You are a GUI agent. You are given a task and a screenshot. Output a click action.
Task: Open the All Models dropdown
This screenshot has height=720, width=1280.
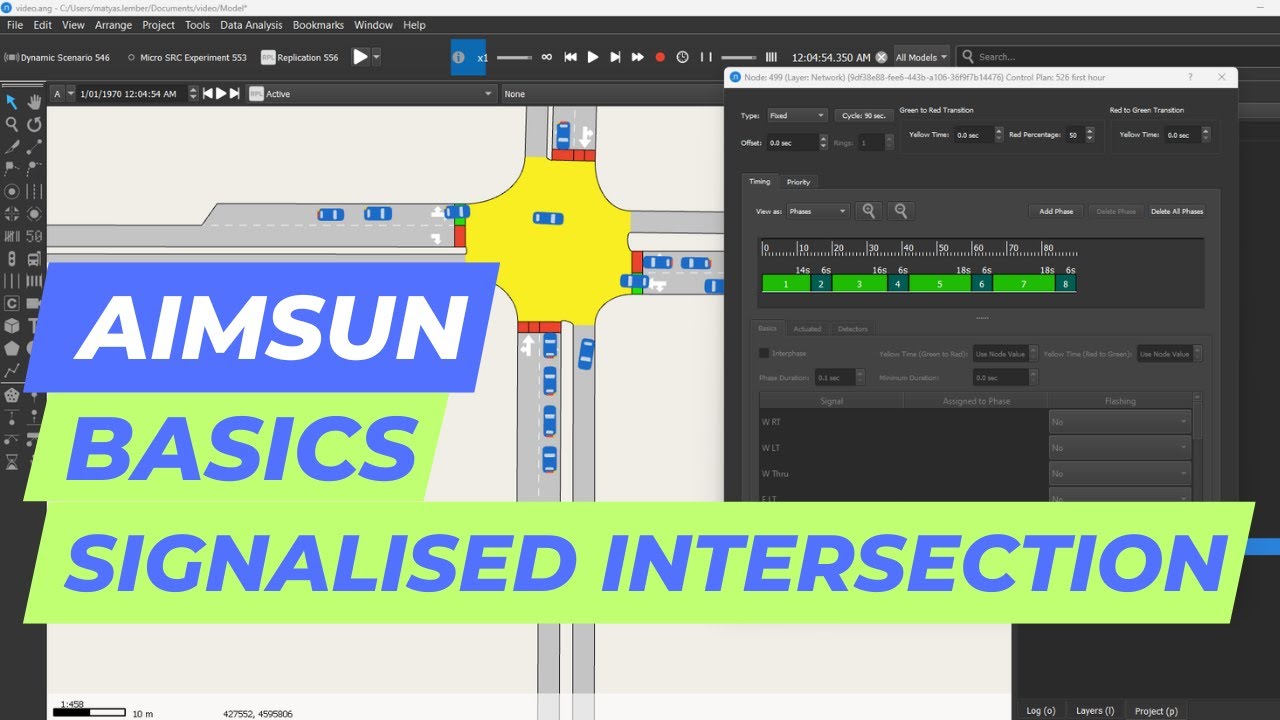921,57
